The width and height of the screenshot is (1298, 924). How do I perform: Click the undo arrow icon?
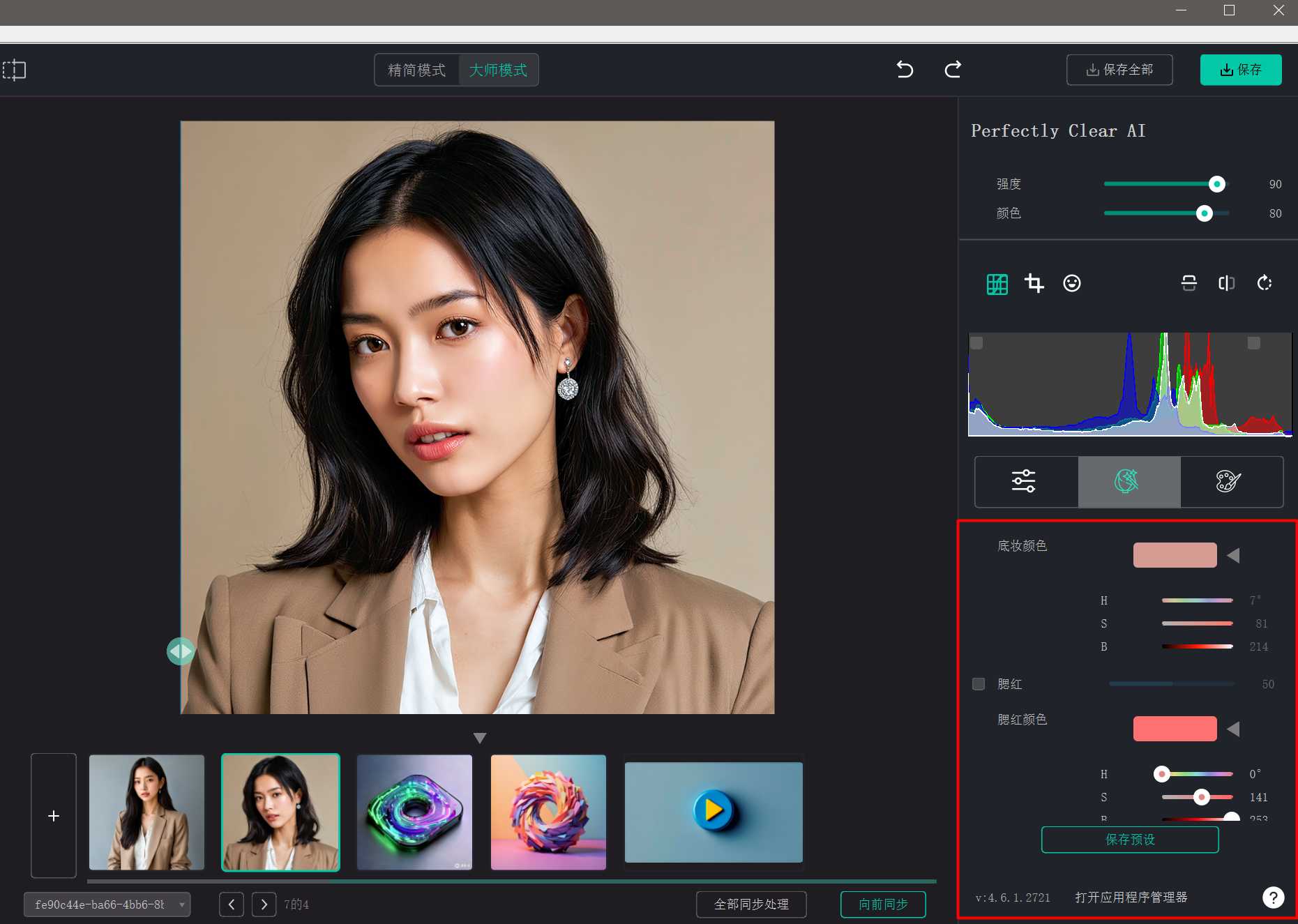905,69
